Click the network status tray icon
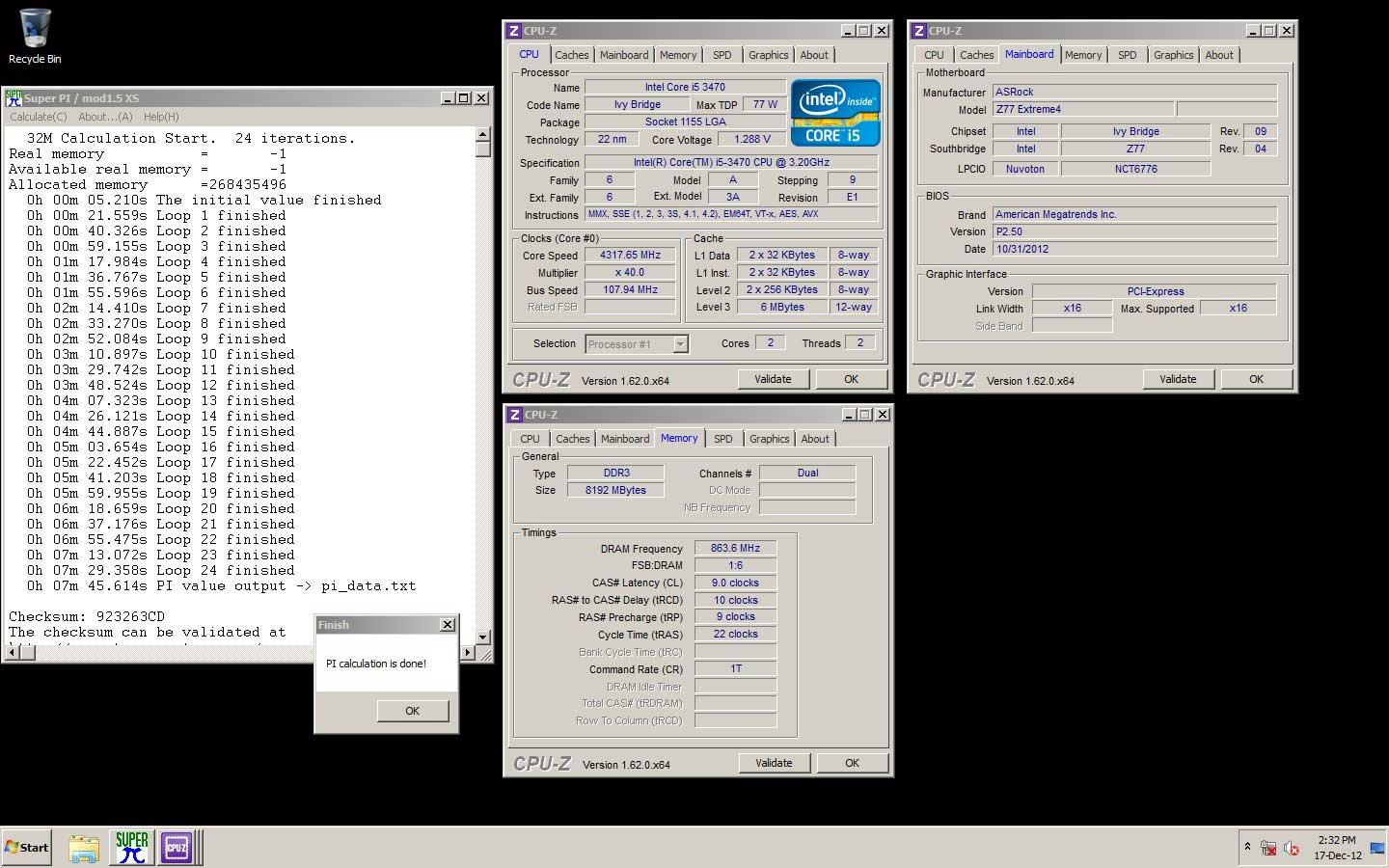The width and height of the screenshot is (1389, 868). point(1268,849)
